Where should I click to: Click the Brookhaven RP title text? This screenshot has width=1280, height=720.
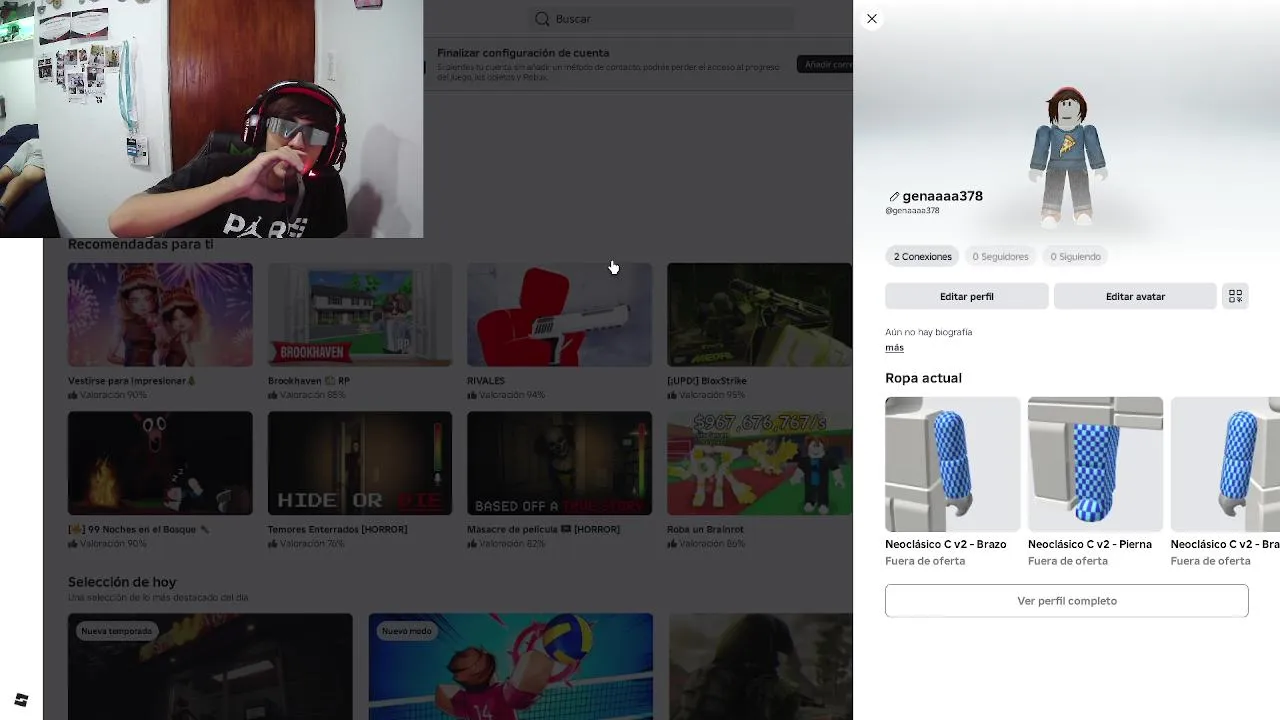pos(309,381)
